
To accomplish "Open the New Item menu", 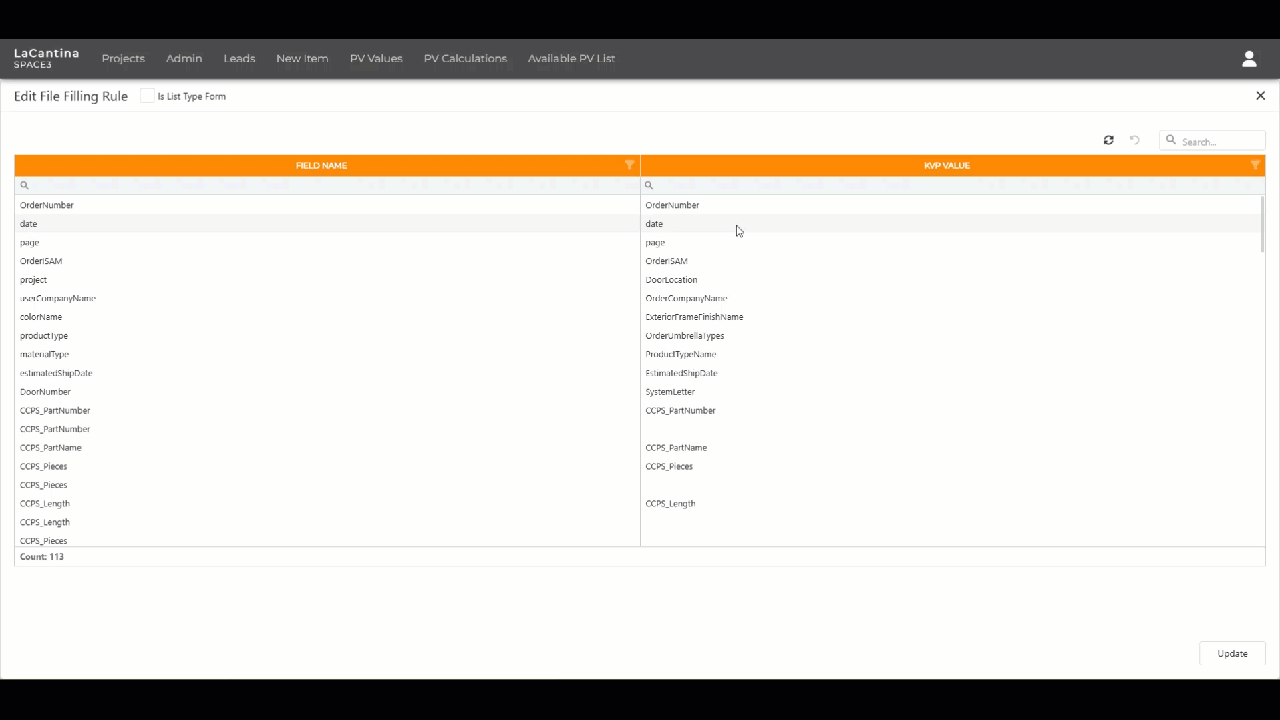I will pyautogui.click(x=302, y=58).
